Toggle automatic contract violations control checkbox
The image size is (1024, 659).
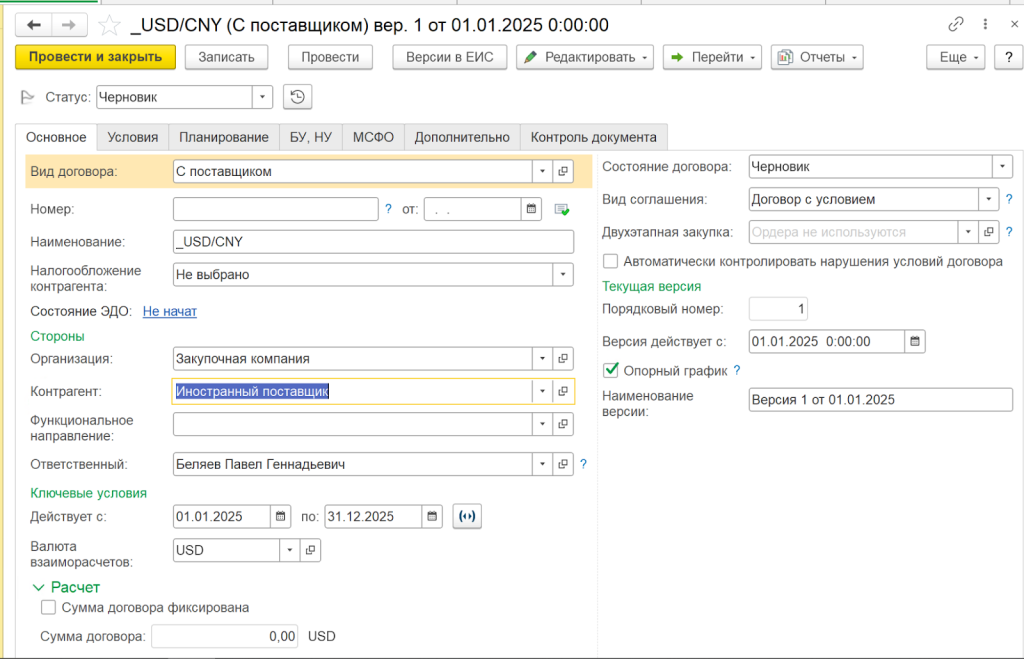(611, 261)
